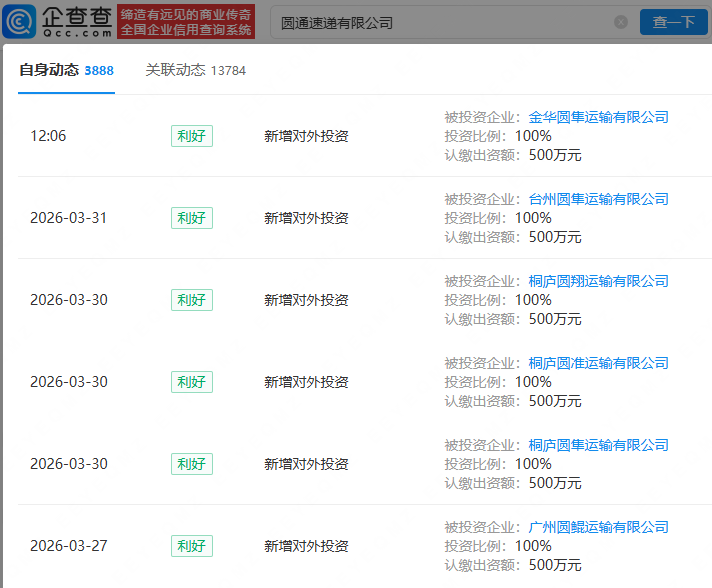Open the 台州圆隼运输有限公司 company link
Screen dimensions: 712x588
coord(598,199)
